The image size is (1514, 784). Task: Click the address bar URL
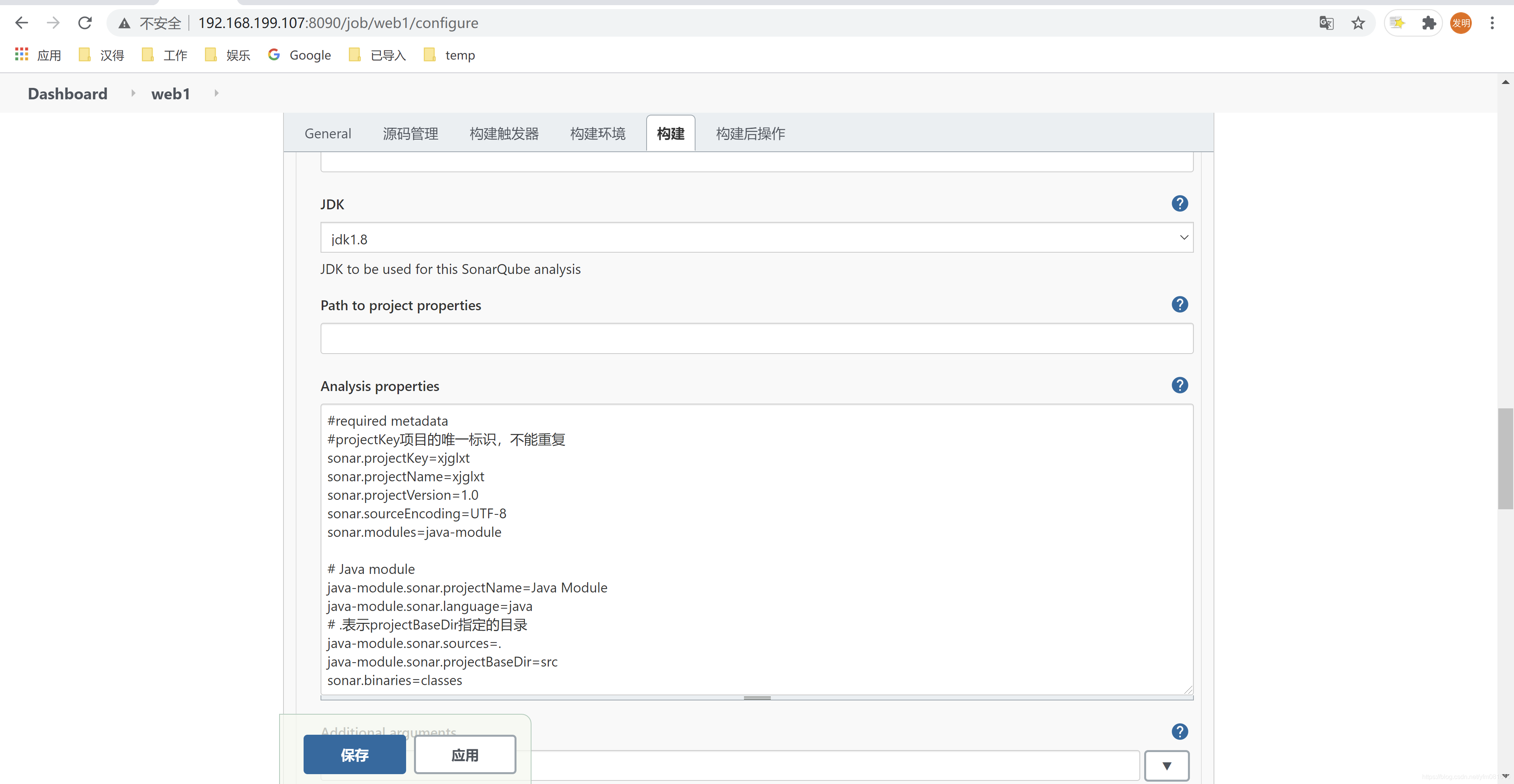tap(338, 23)
